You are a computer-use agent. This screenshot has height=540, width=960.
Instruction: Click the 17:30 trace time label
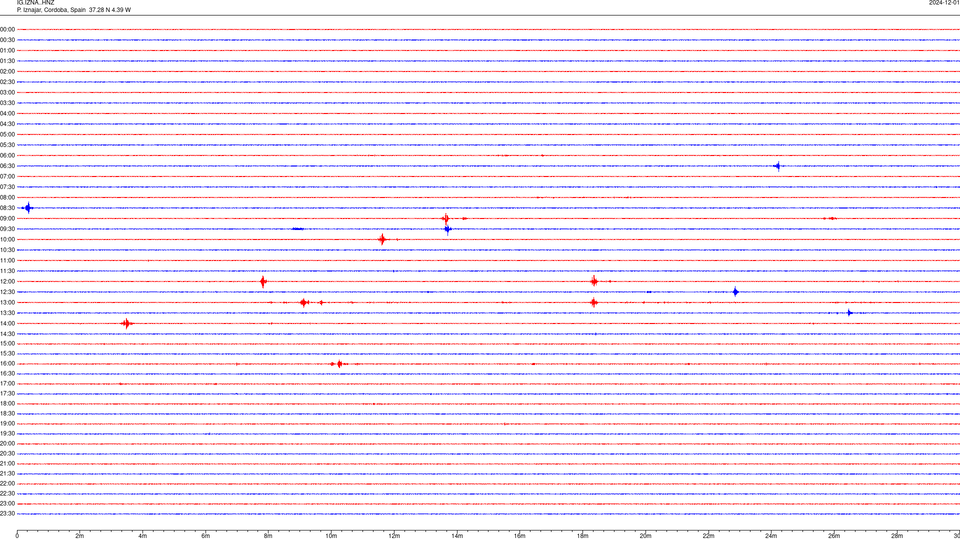pos(7,394)
